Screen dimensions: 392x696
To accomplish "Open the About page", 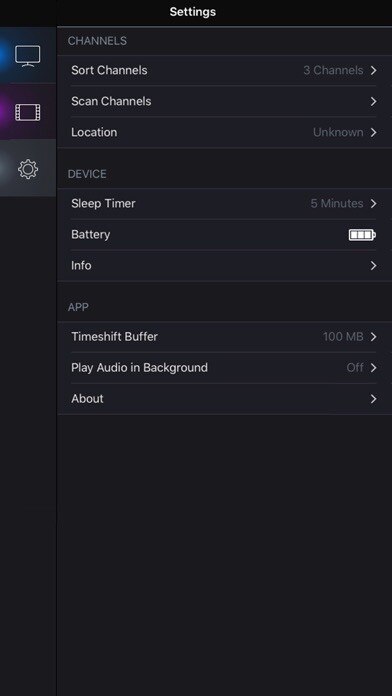I will click(225, 399).
